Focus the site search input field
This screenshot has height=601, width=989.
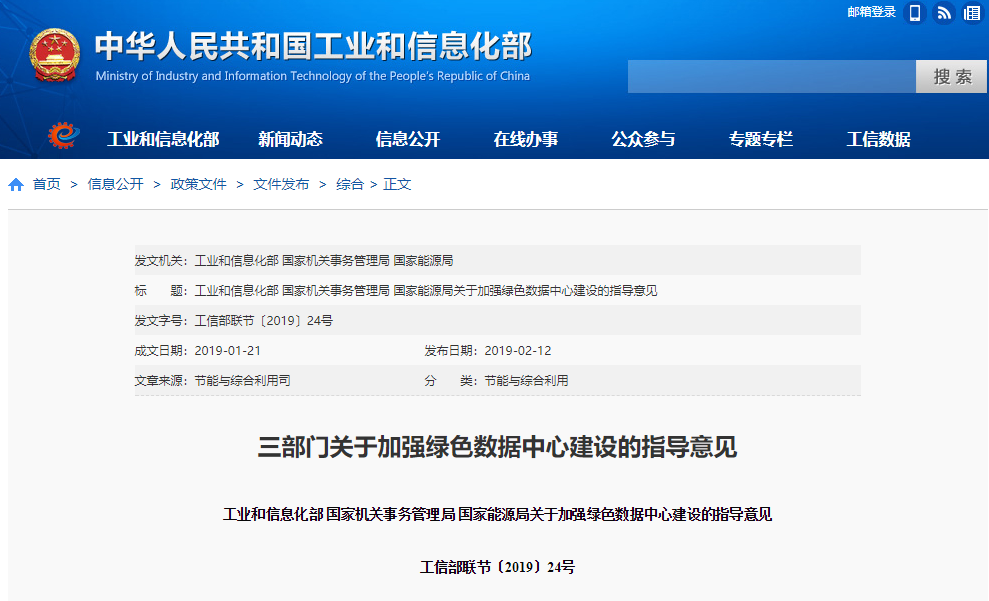coord(771,76)
